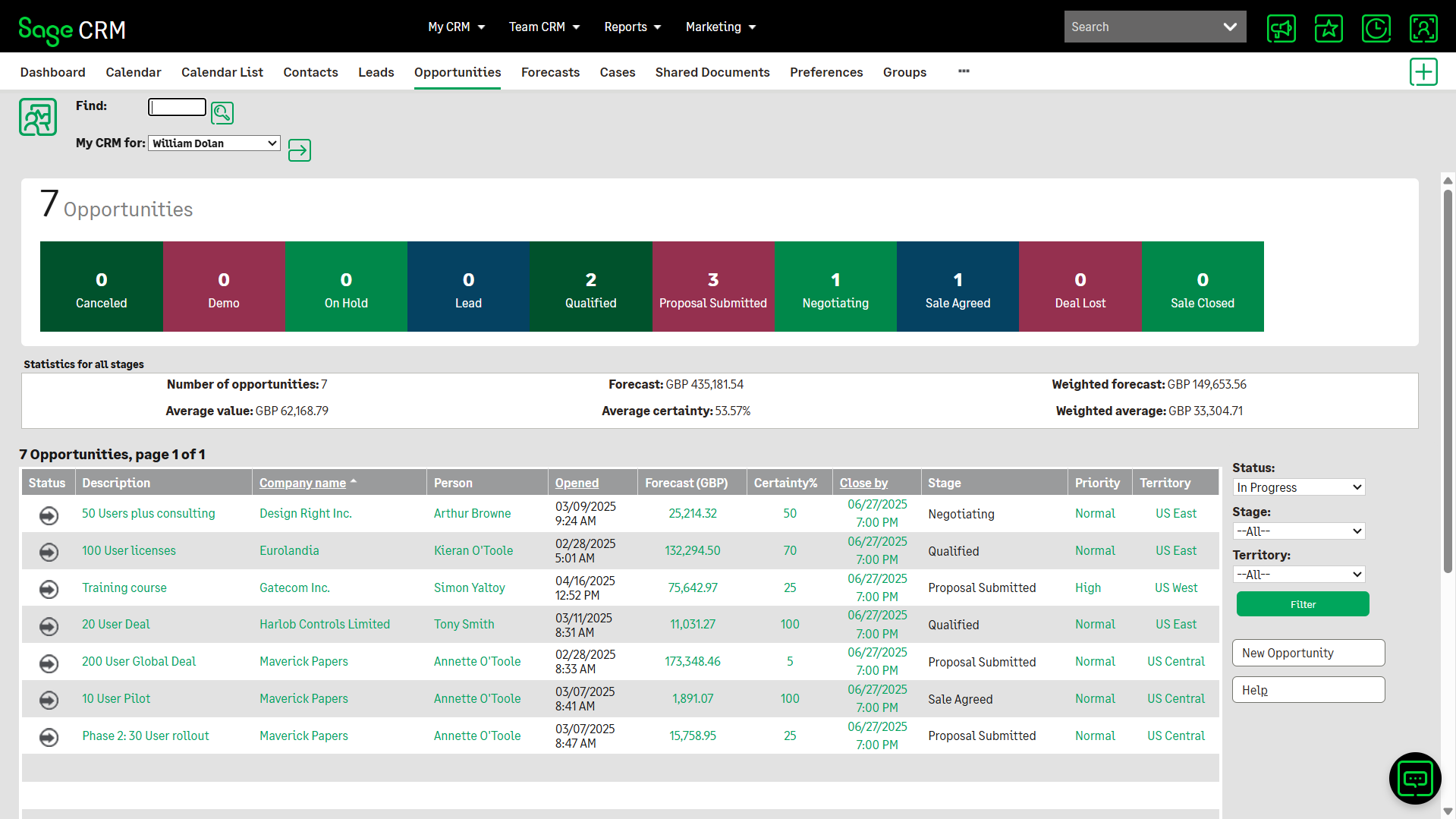Select the Sale Agreed stage tile
Viewport: 1456px width, 819px height.
[958, 287]
